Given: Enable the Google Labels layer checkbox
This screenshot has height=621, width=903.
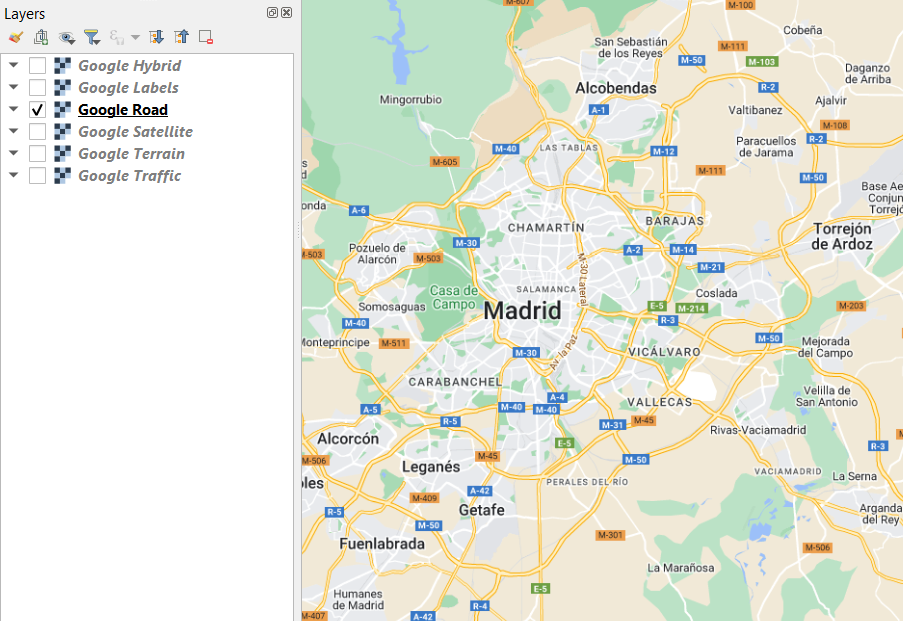Looking at the screenshot, I should 37,88.
